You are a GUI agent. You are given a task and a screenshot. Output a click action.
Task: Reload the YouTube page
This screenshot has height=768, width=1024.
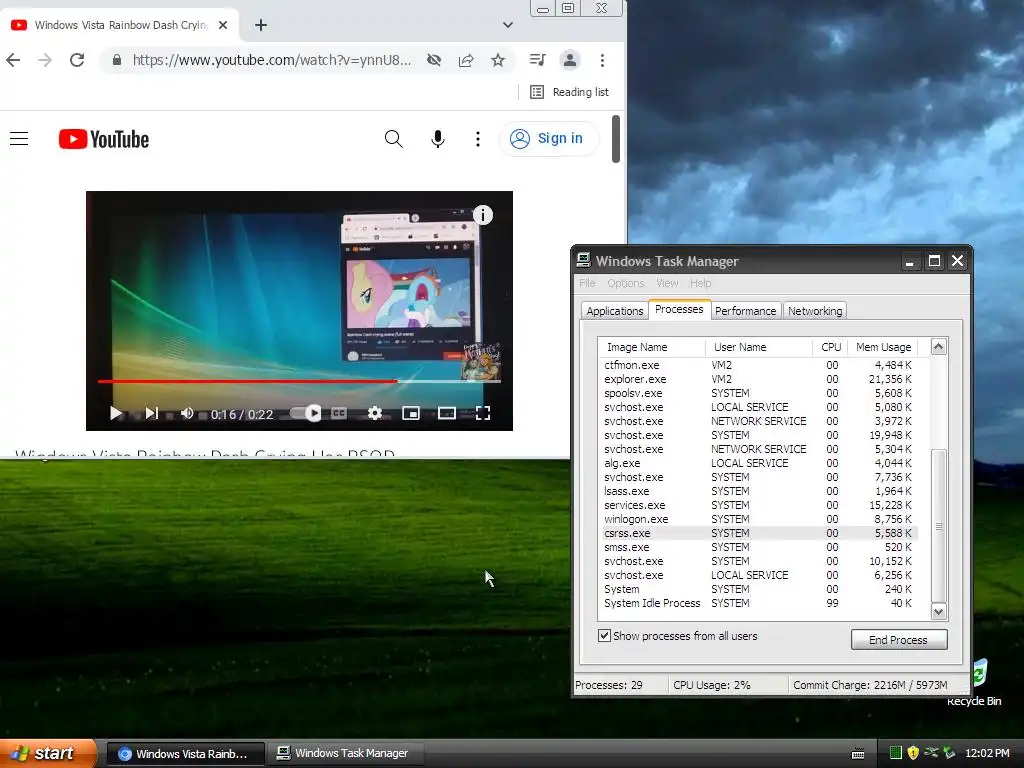tap(77, 60)
